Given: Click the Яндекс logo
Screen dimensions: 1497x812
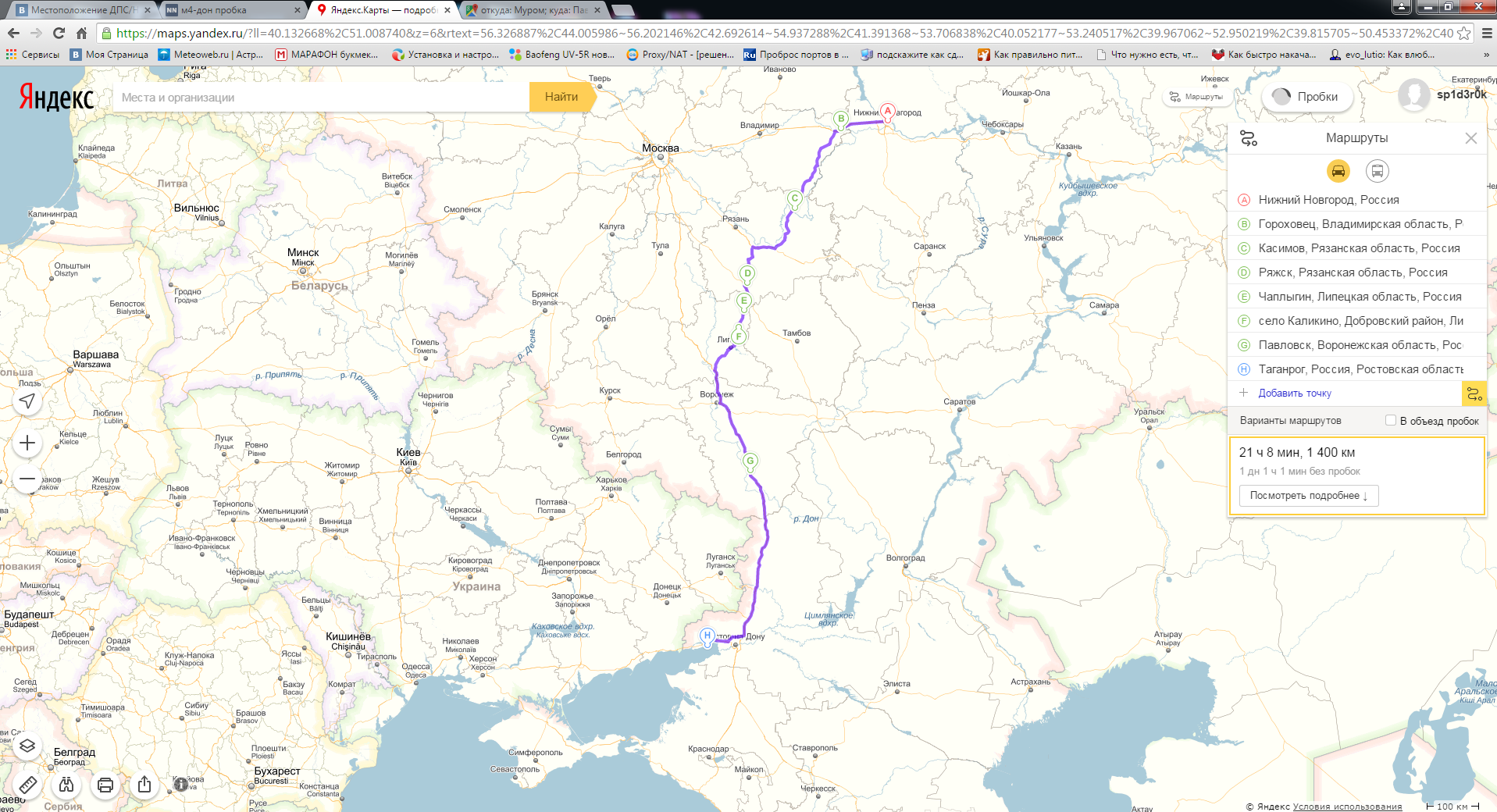Looking at the screenshot, I should tap(56, 98).
